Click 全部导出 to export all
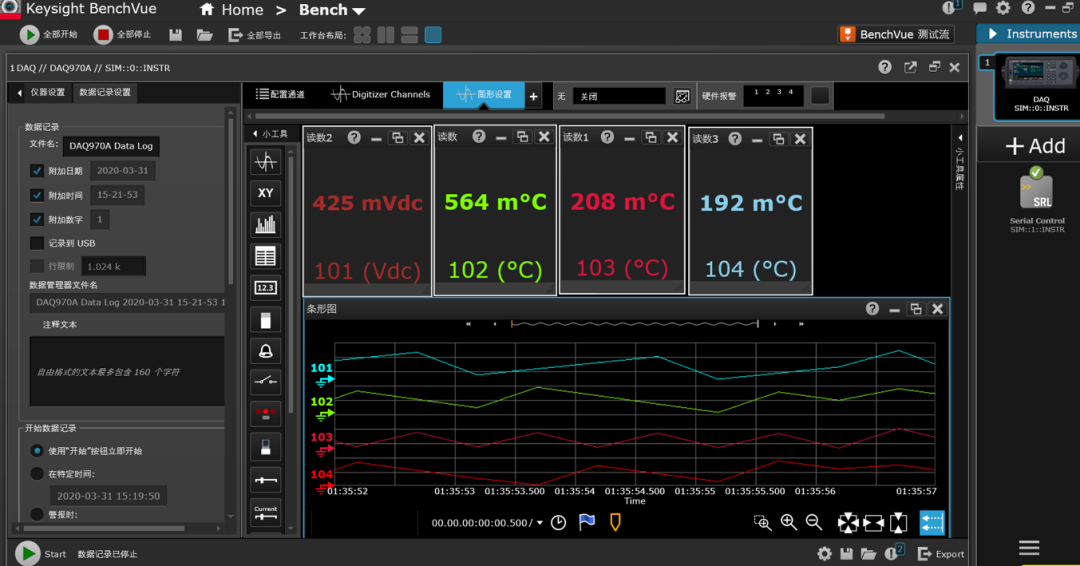Screen dimensions: 1080x566 click(254, 35)
